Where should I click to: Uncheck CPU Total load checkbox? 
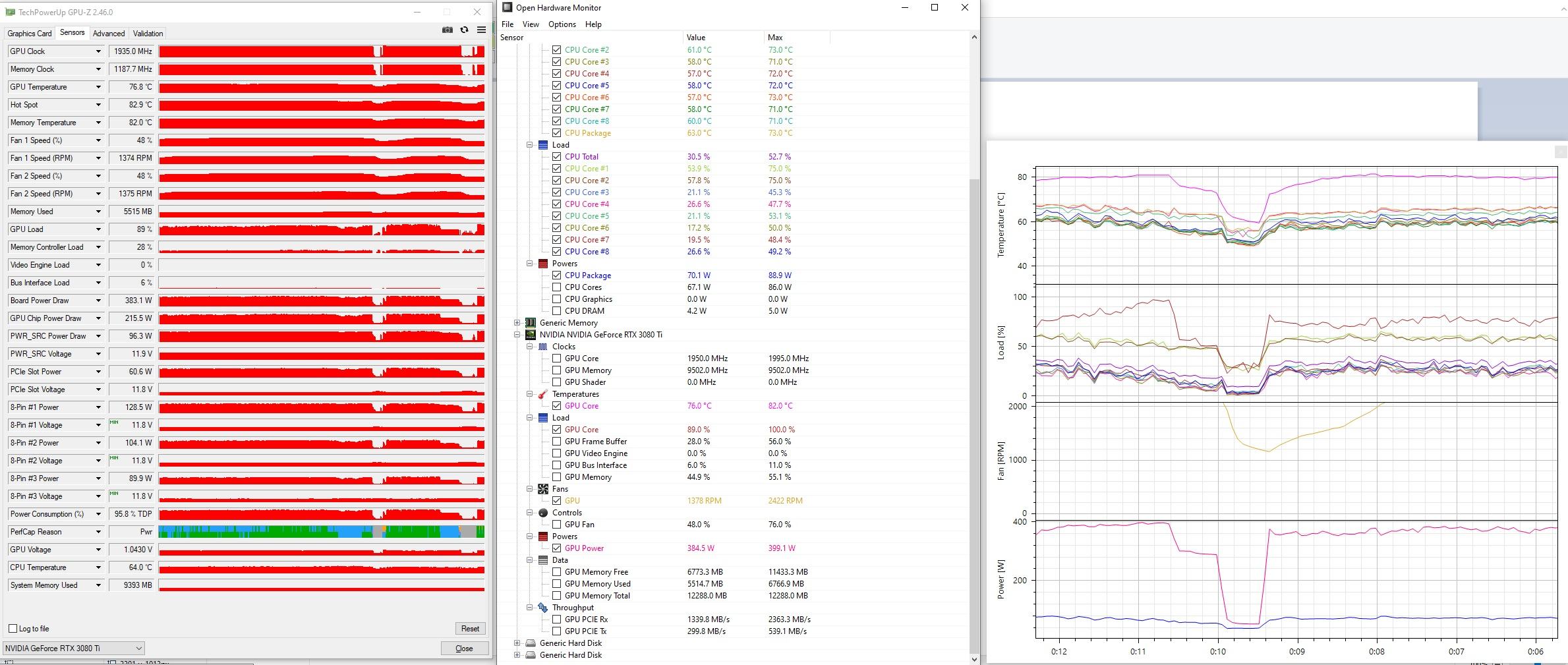(x=557, y=157)
